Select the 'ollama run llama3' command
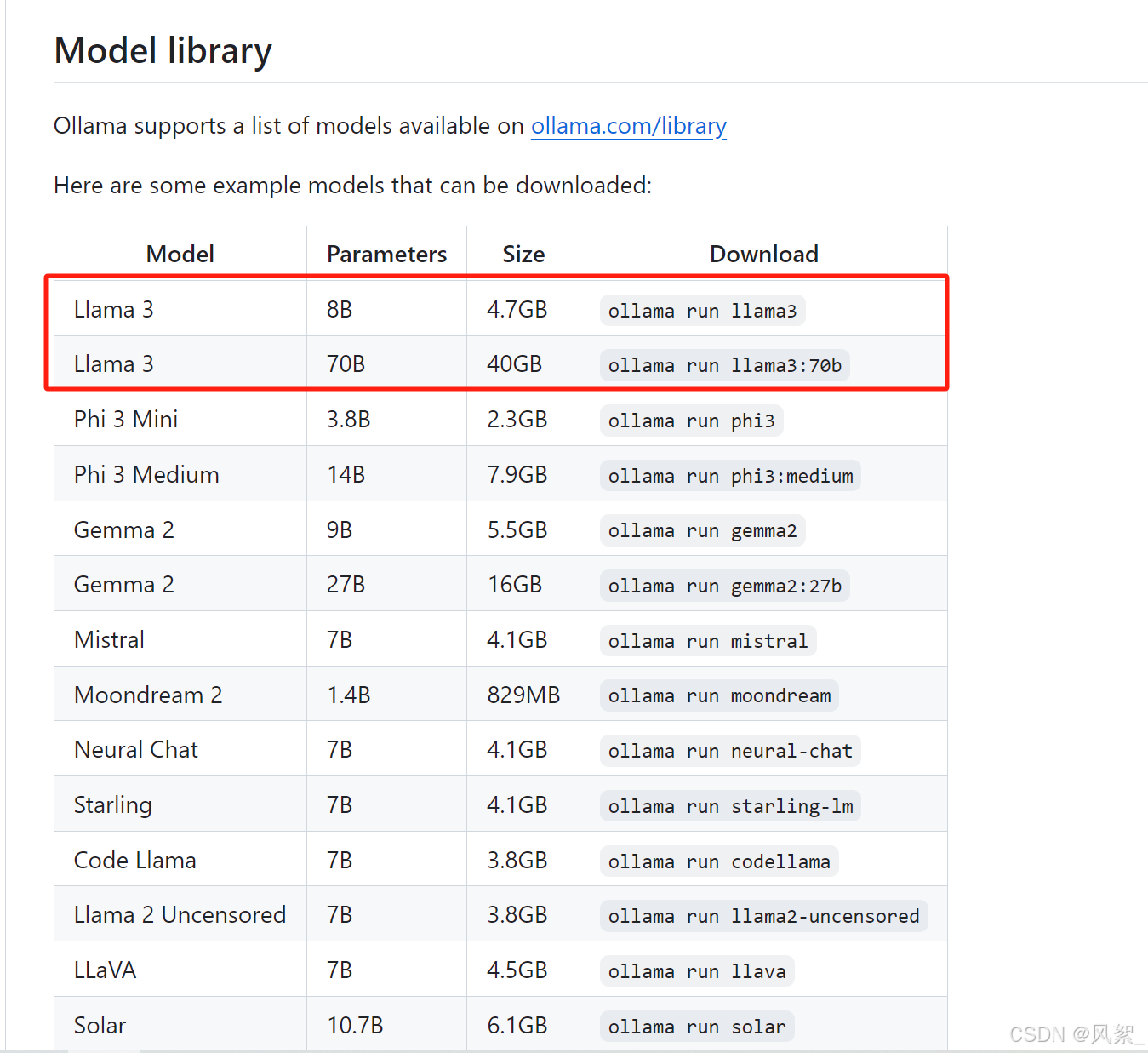 [703, 311]
